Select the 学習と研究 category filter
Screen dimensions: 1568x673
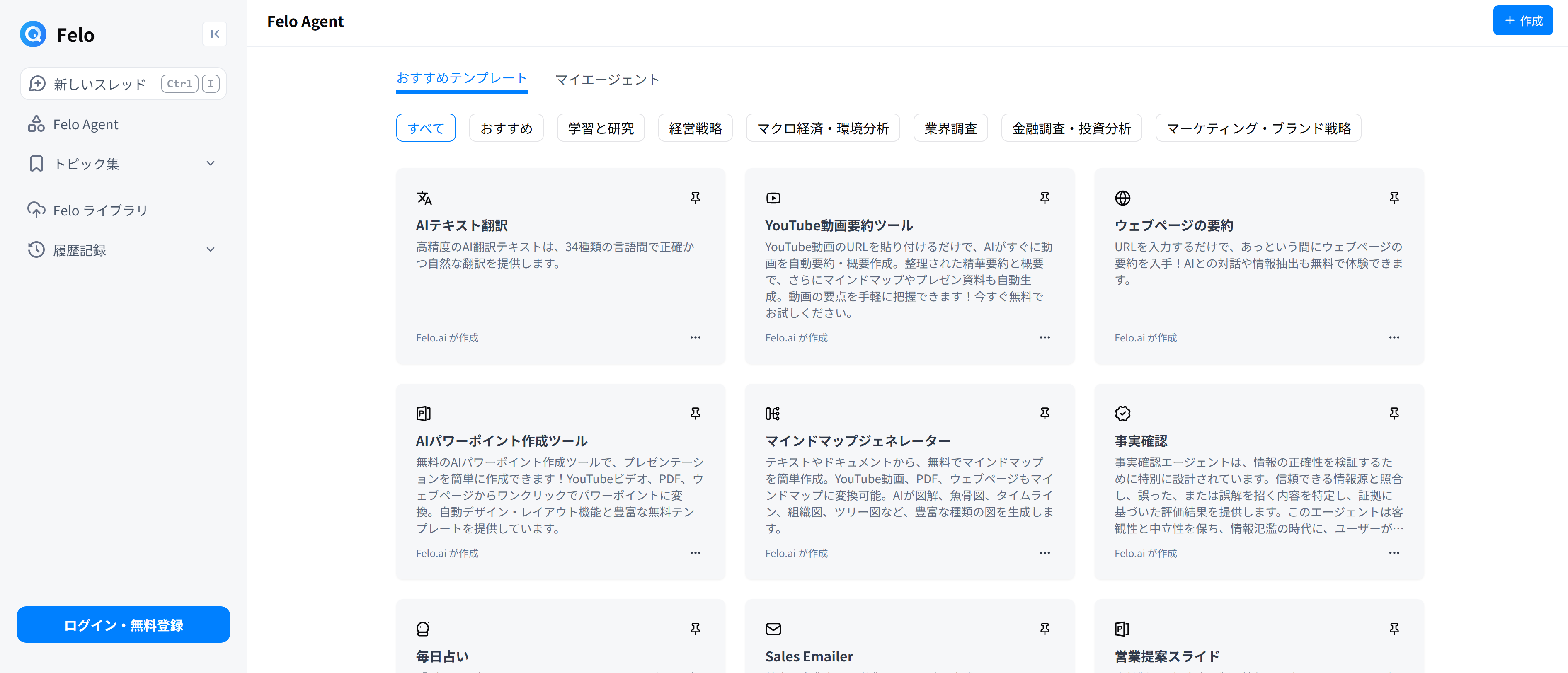600,128
